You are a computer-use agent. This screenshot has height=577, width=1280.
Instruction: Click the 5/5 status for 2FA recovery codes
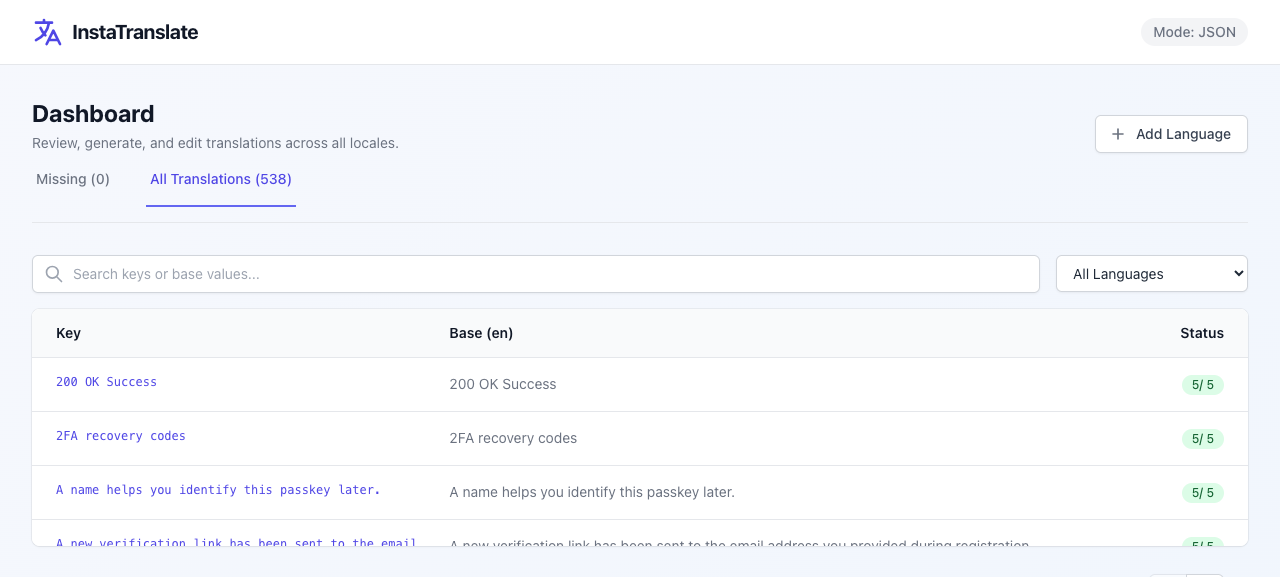point(1203,439)
